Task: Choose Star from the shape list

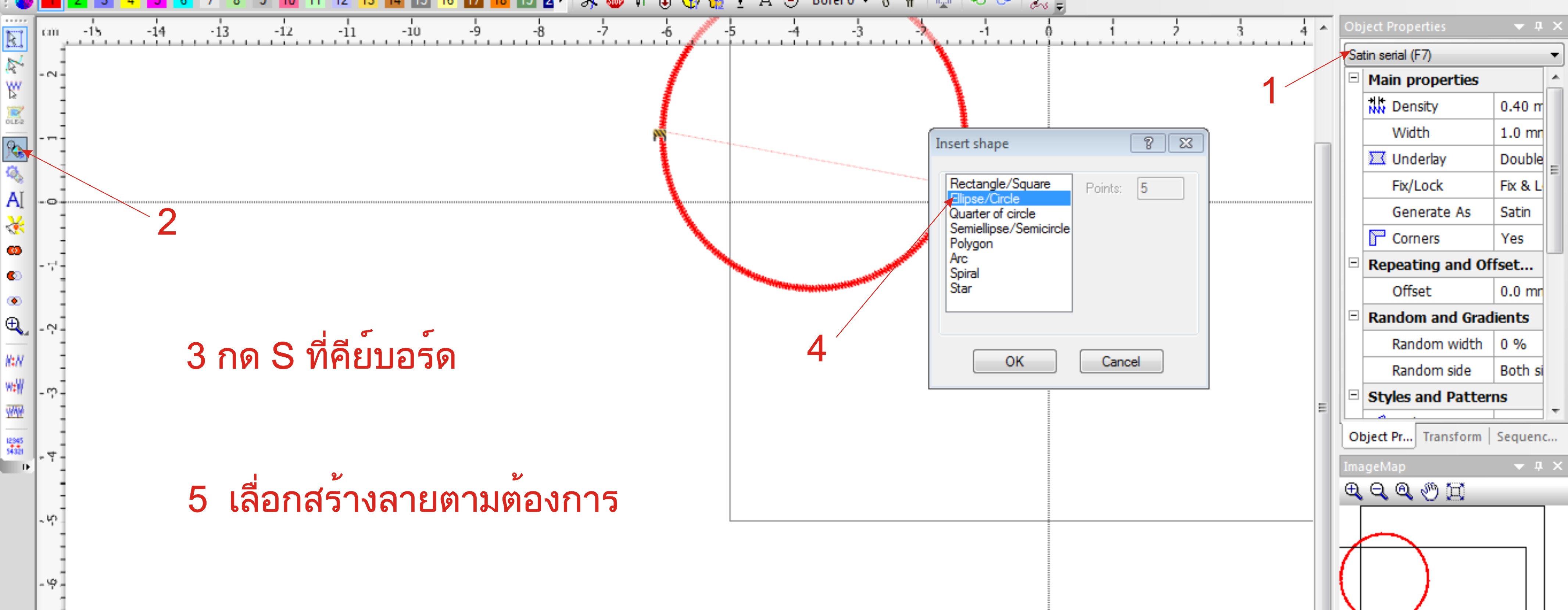Action: click(x=960, y=289)
